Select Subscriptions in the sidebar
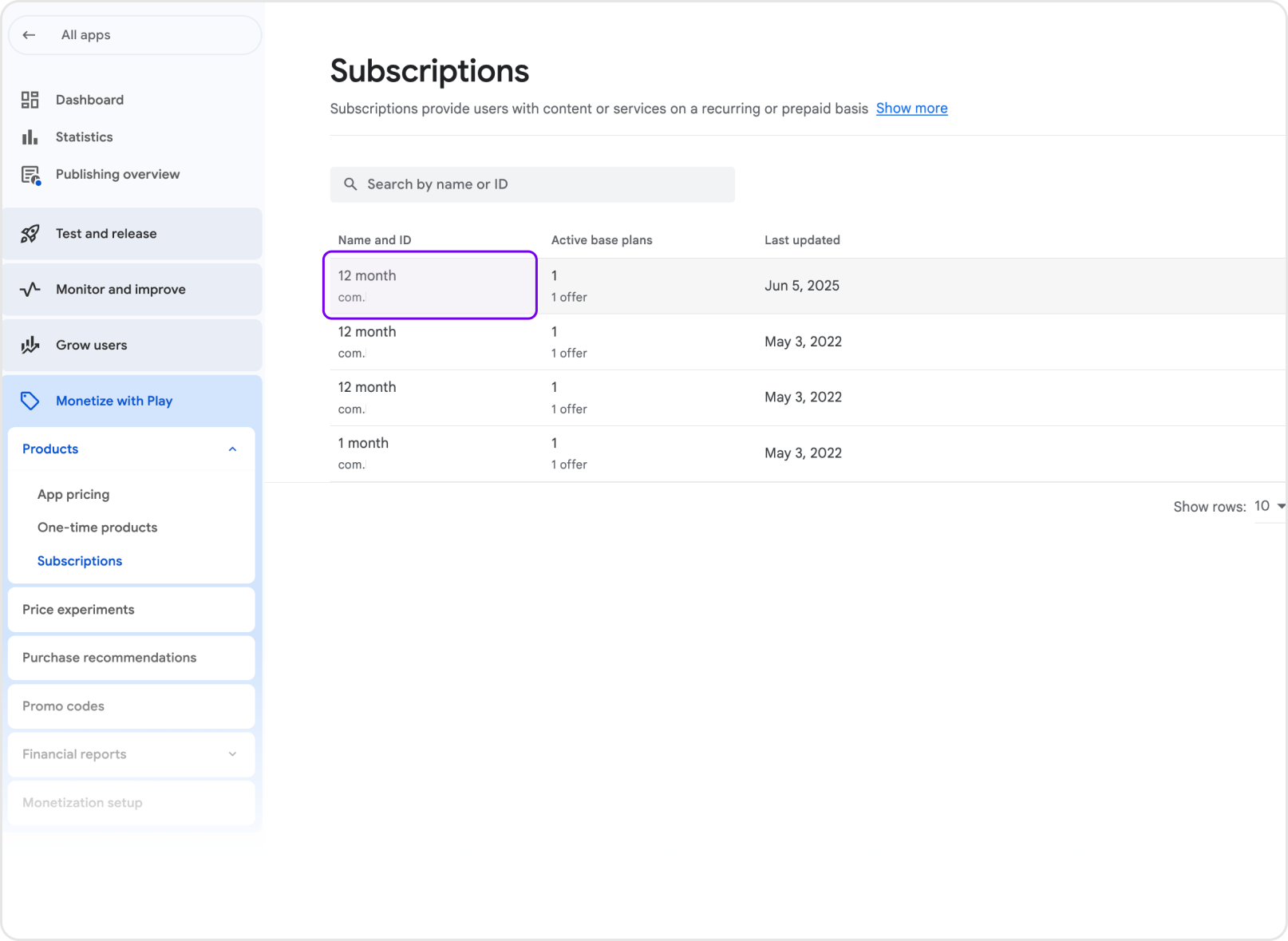Screen dimensions: 1288x941 click(79, 560)
